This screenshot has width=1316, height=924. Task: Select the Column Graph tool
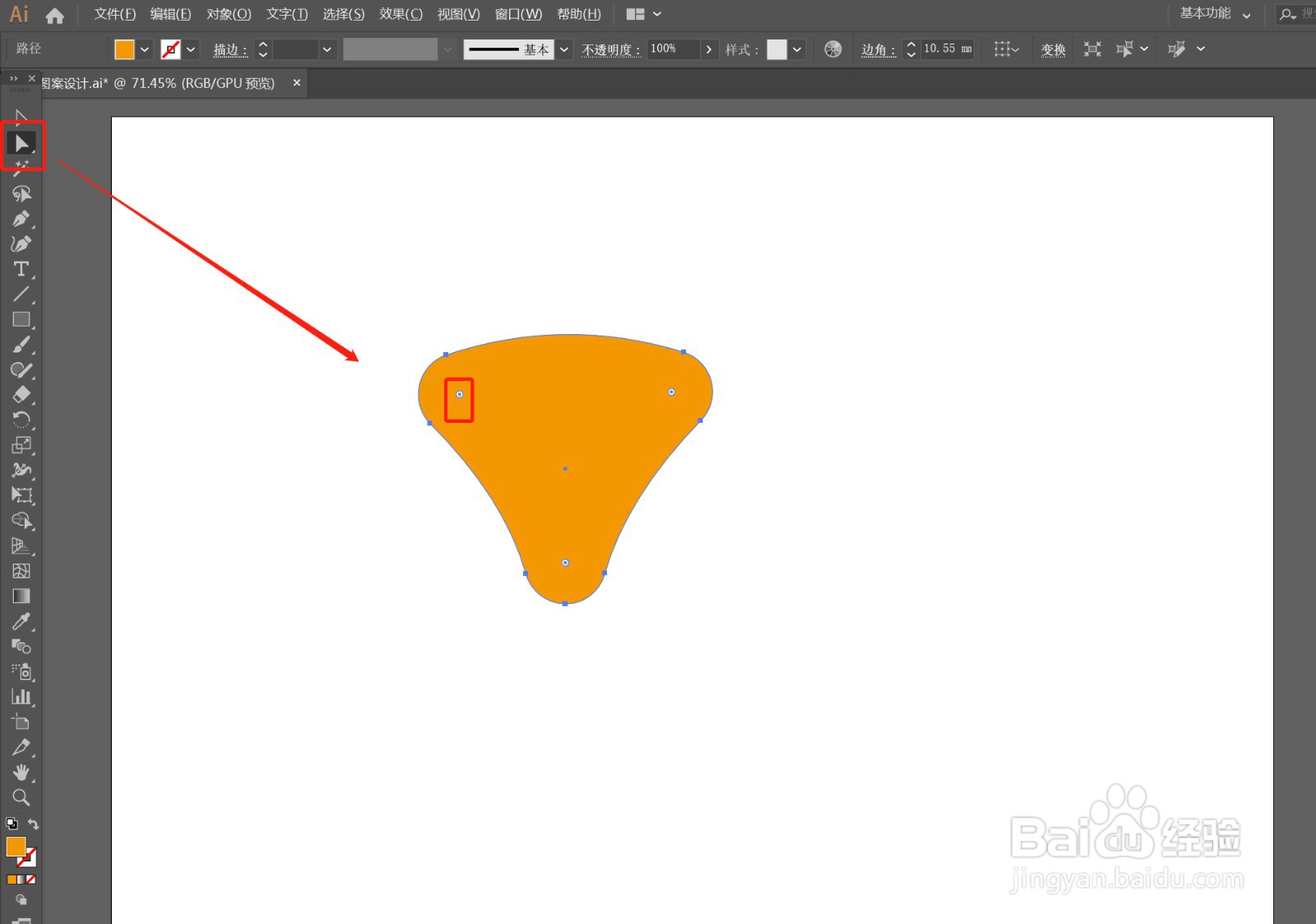pyautogui.click(x=21, y=697)
